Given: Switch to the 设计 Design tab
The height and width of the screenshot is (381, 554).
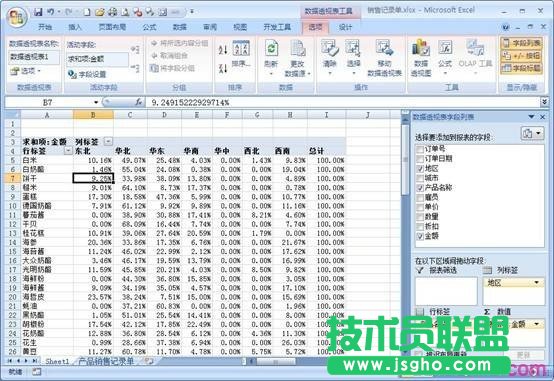Looking at the screenshot, I should click(345, 27).
